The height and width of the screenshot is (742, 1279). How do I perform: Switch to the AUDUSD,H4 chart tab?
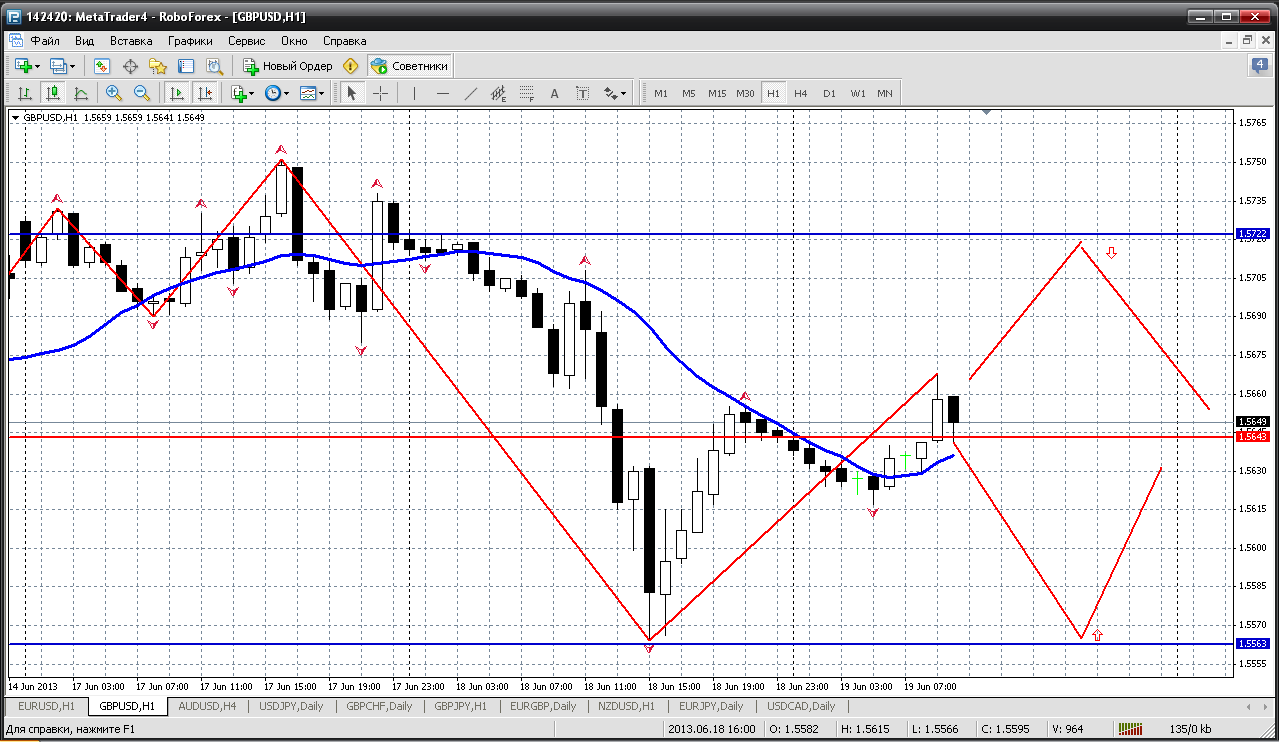pyautogui.click(x=209, y=706)
